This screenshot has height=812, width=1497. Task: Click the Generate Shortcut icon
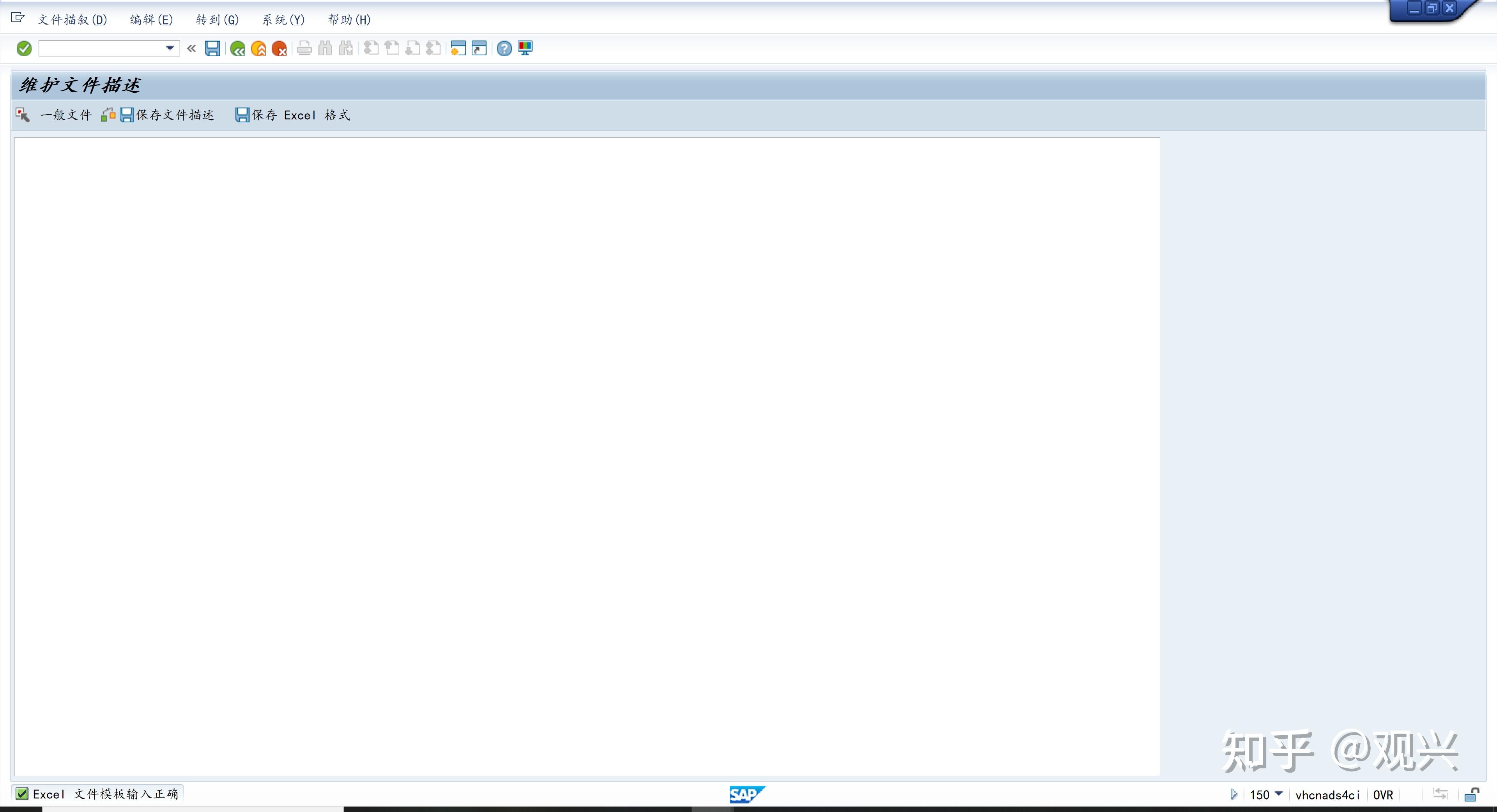coord(479,48)
